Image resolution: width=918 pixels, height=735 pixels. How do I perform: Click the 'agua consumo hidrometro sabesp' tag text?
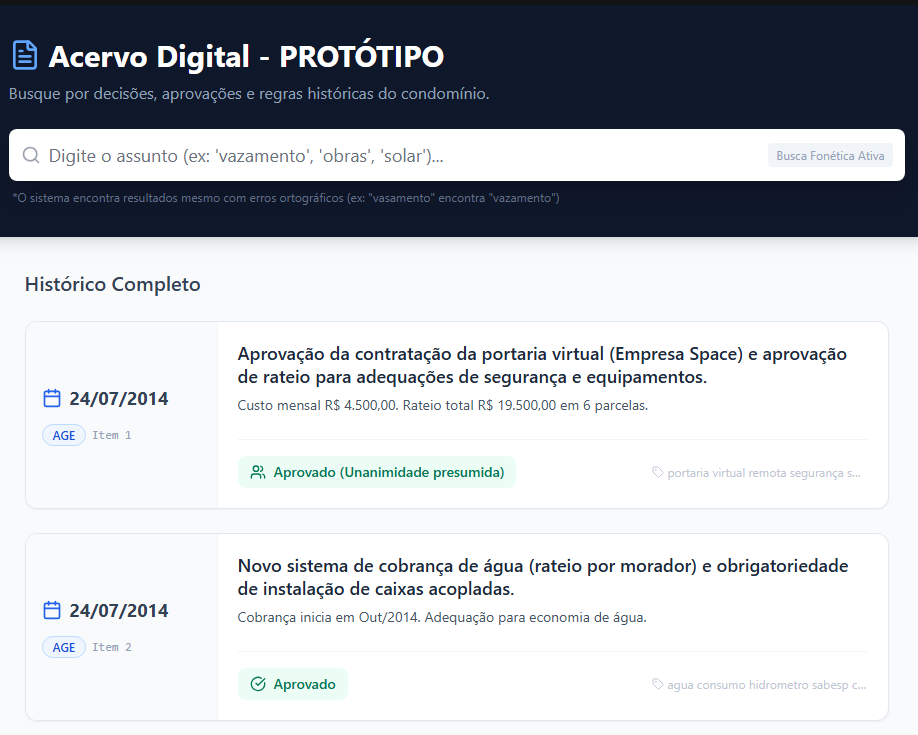coord(766,684)
